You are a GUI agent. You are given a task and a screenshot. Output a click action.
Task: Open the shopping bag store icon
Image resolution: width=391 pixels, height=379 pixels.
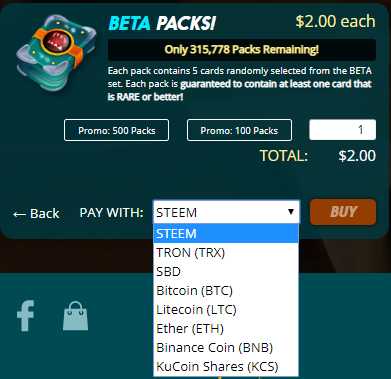point(76,316)
